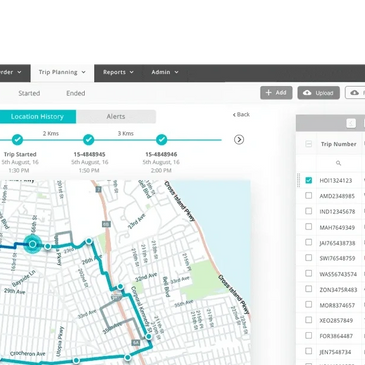Click the Trip Started checkpoint marker

coord(17,140)
